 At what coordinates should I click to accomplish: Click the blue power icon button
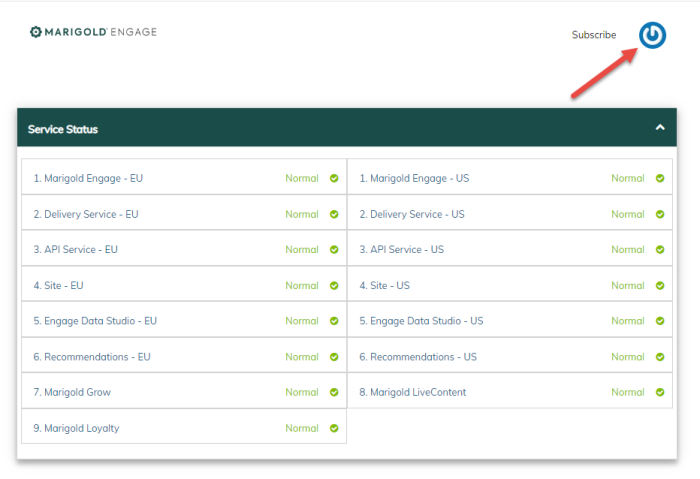(652, 35)
